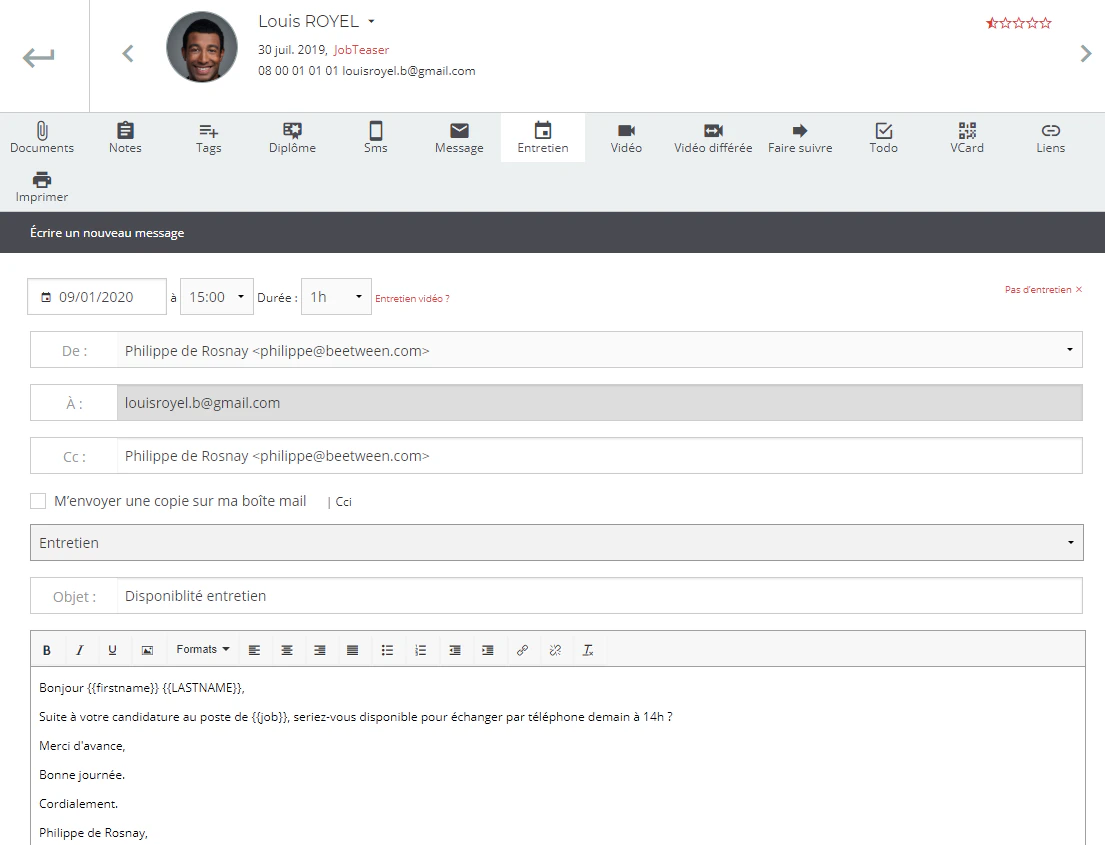Select the Entretien calendar tab
The width and height of the screenshot is (1105, 845).
[543, 137]
